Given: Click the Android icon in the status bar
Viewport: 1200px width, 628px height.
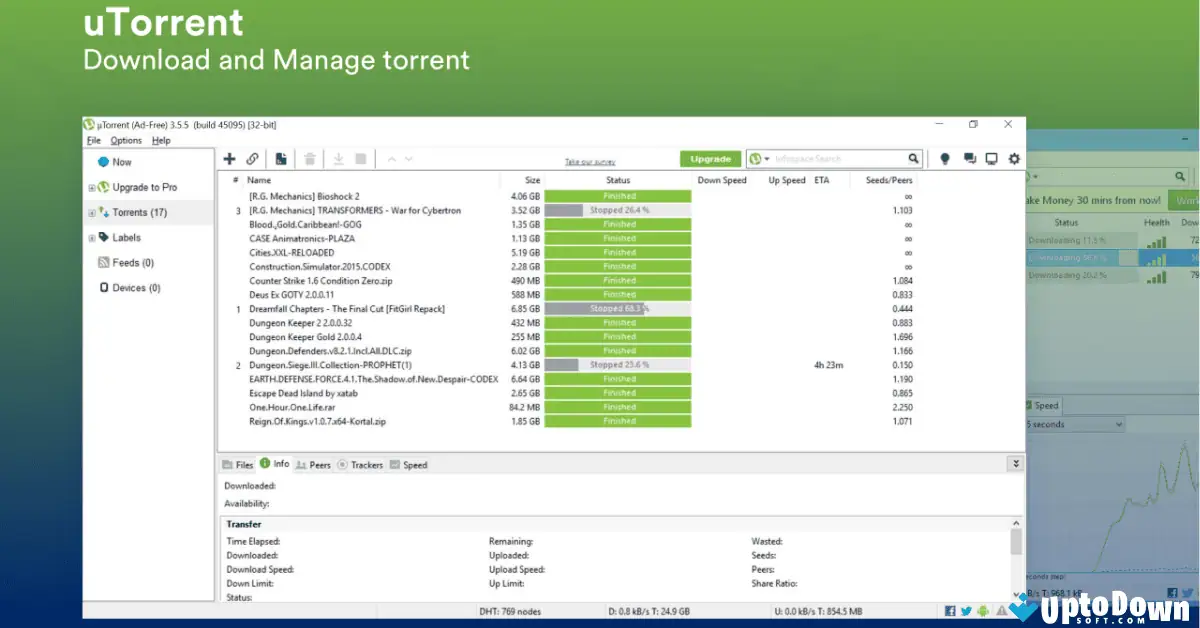Looking at the screenshot, I should click(x=982, y=610).
